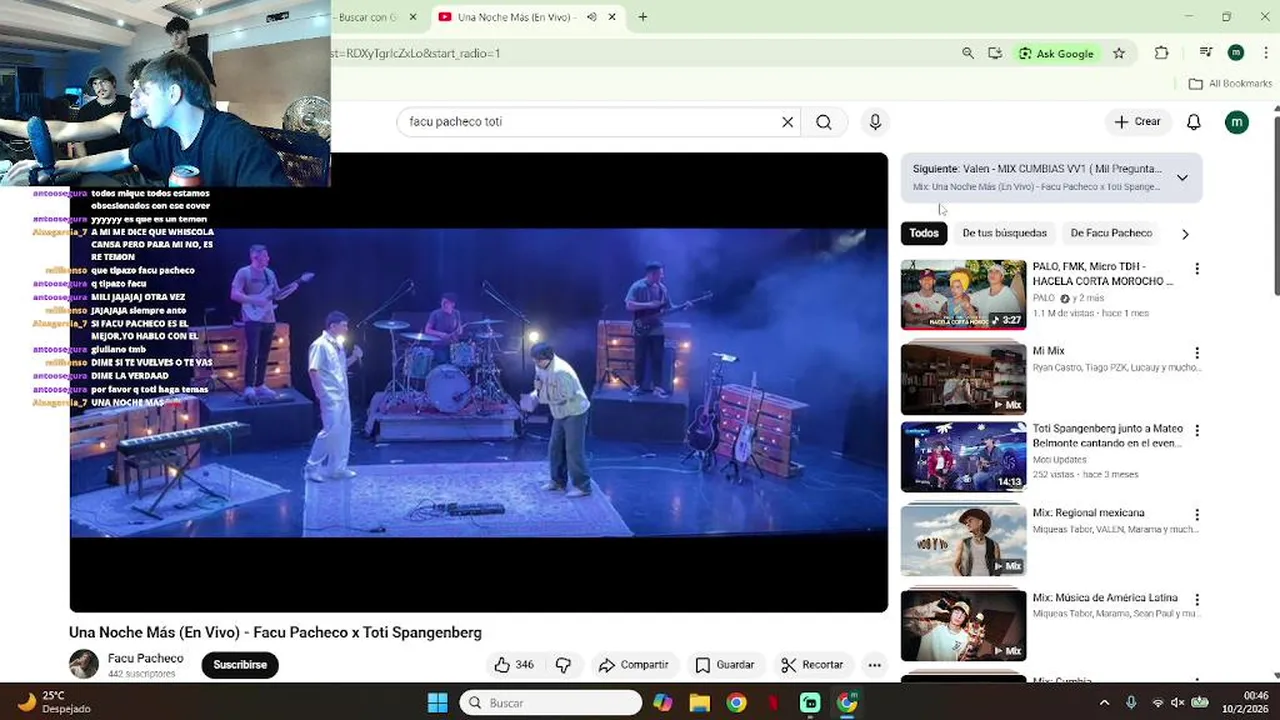The width and height of the screenshot is (1280, 720).
Task: Click the Mix: Música de América Latina thumbnail
Action: (963, 626)
